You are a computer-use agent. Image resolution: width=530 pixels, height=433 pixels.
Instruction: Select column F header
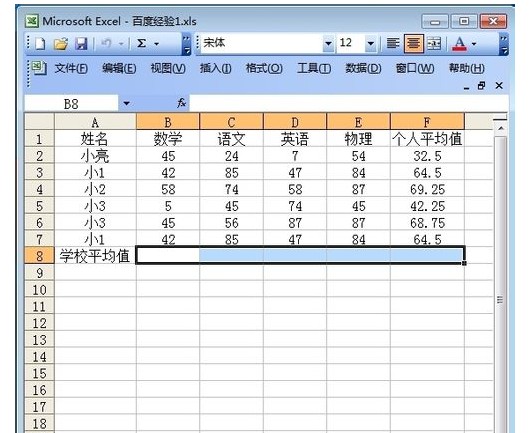(x=427, y=122)
